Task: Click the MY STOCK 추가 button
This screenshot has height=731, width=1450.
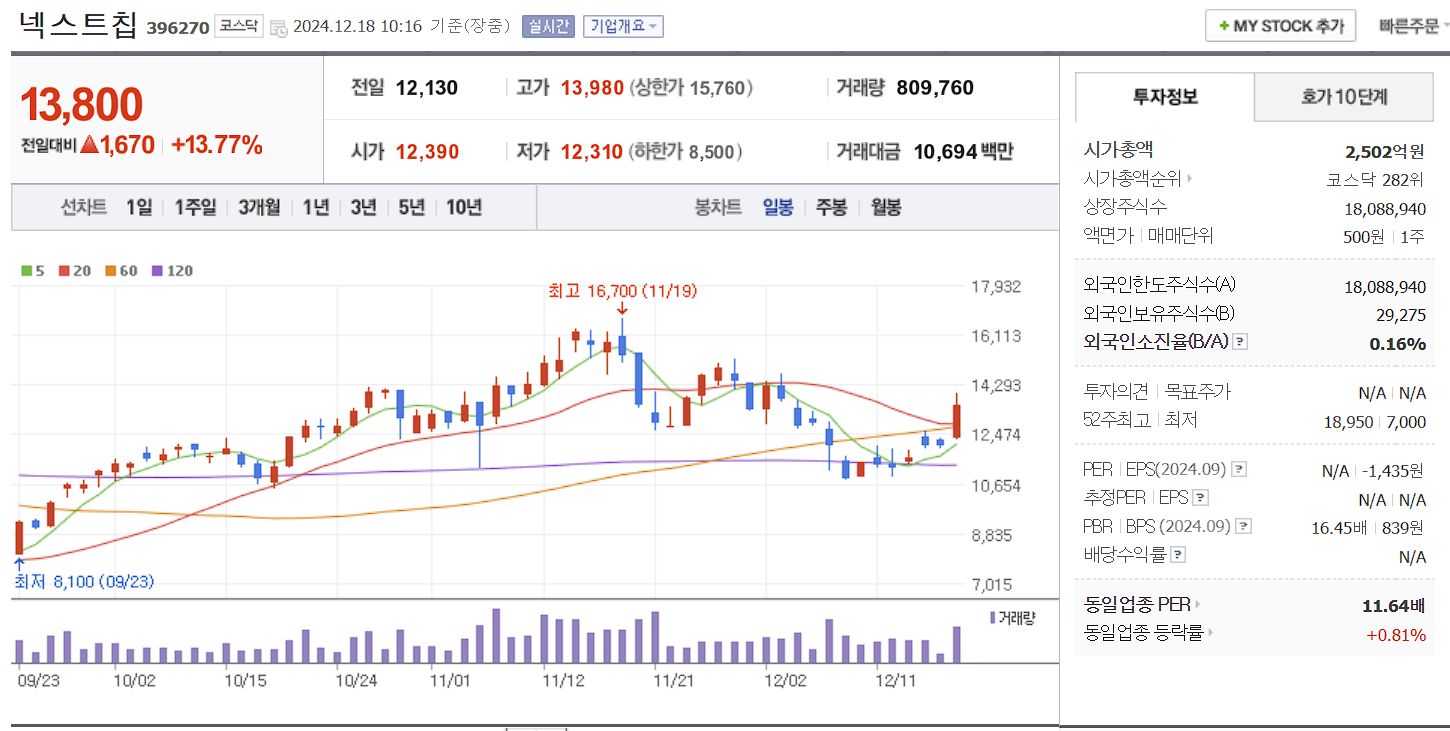Action: (1280, 25)
